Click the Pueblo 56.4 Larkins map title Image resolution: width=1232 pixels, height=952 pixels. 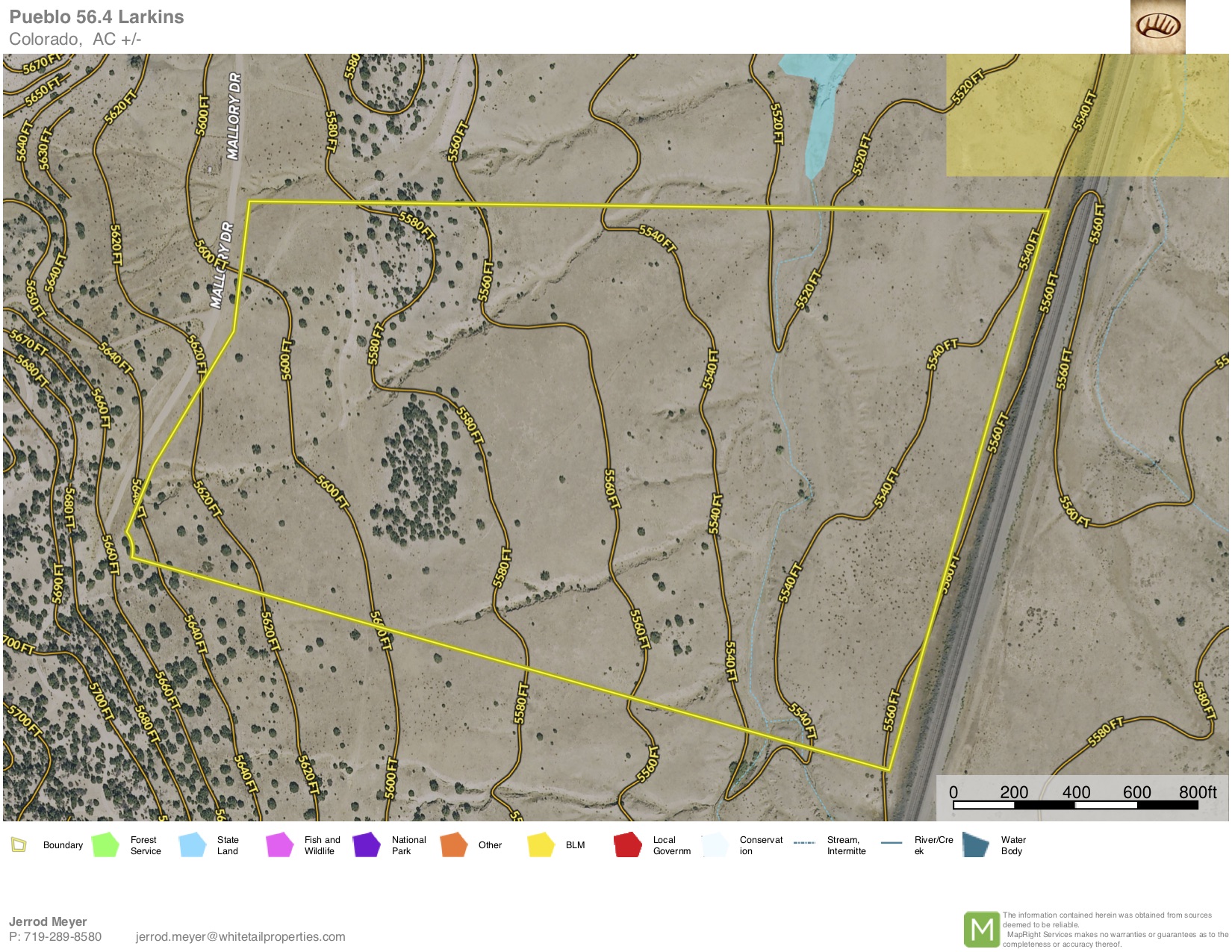click(96, 17)
